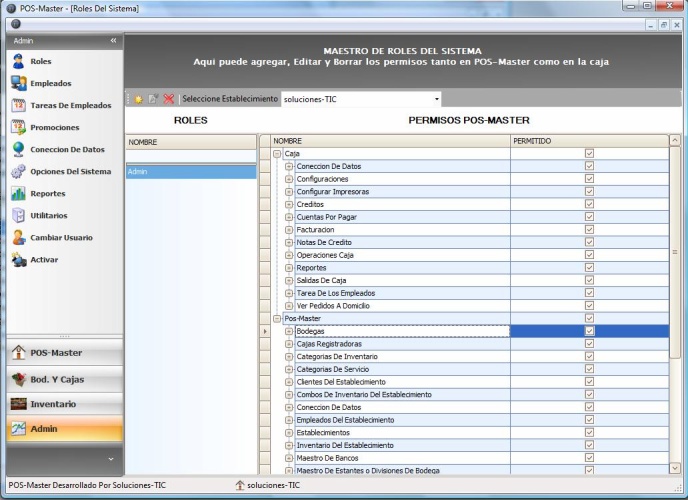
Task: Open Reportes chart icon
Action: pyautogui.click(x=18, y=193)
